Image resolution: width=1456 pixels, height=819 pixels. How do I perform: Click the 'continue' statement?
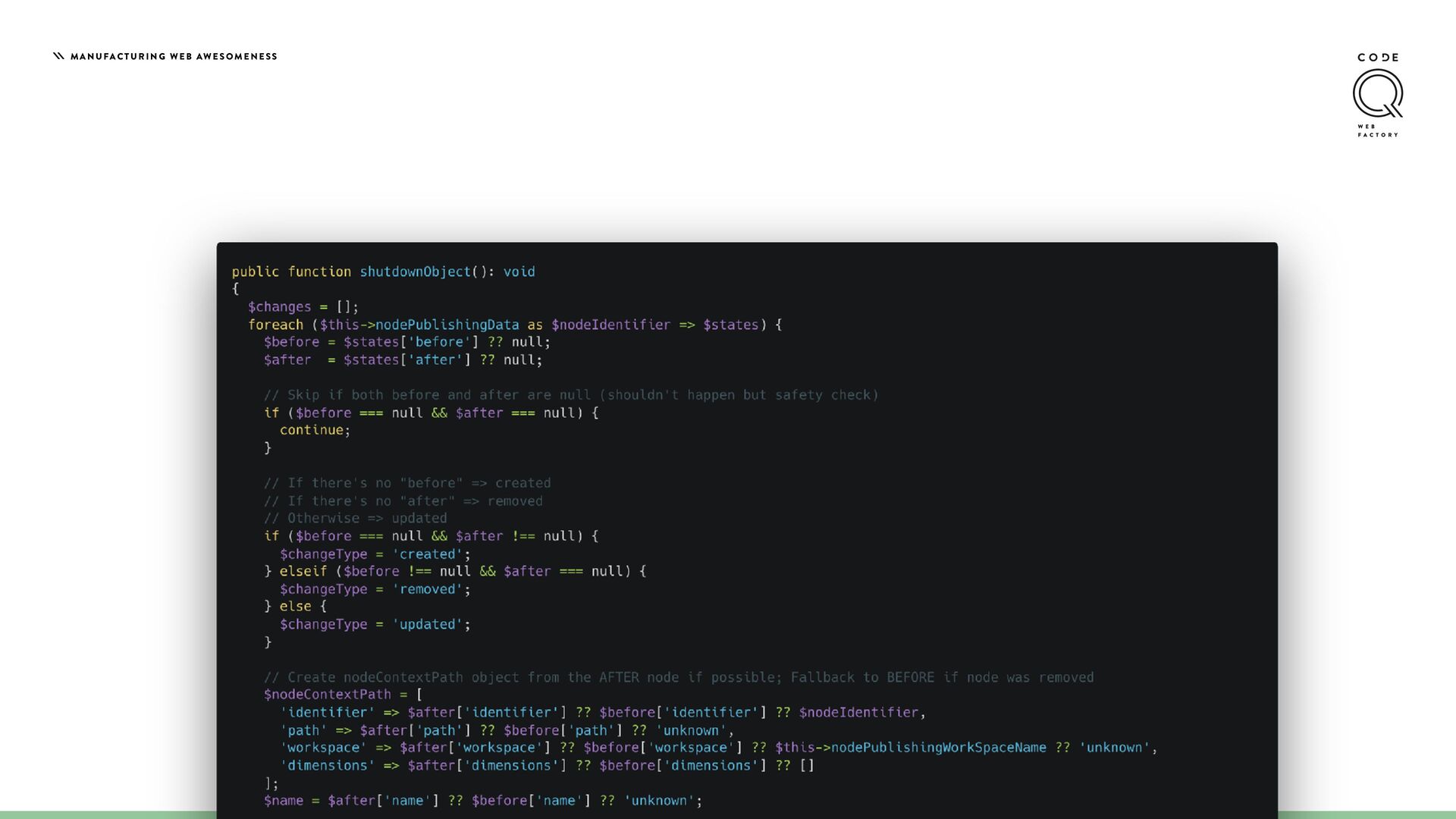click(x=311, y=430)
